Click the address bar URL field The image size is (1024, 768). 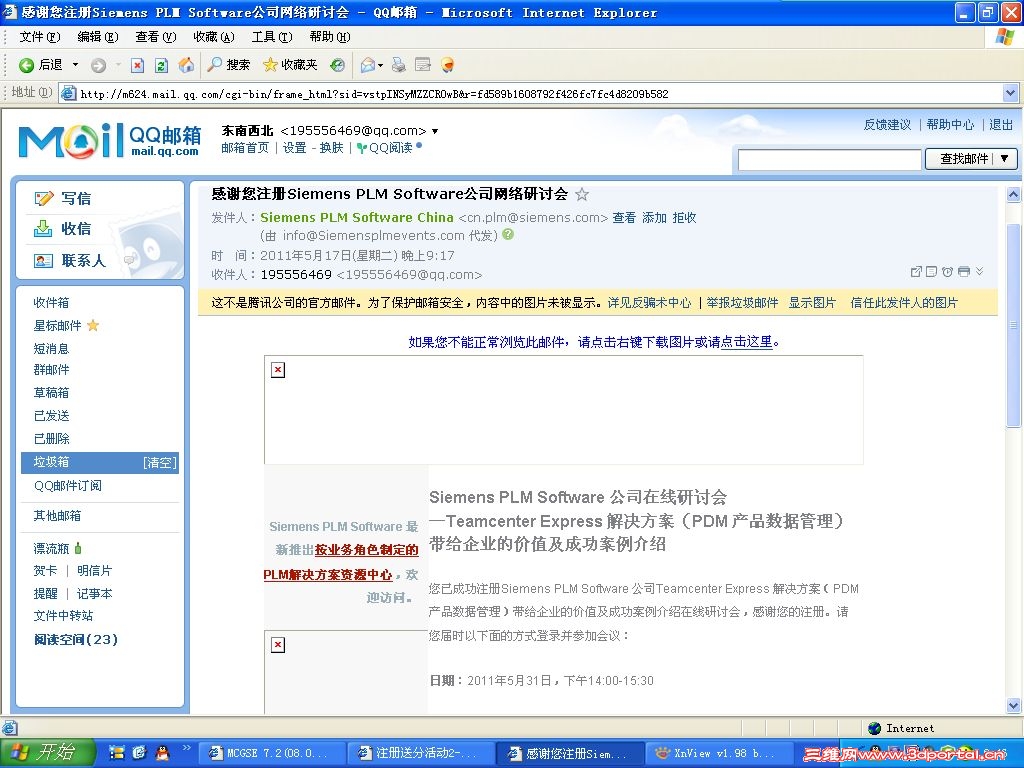(x=532, y=93)
